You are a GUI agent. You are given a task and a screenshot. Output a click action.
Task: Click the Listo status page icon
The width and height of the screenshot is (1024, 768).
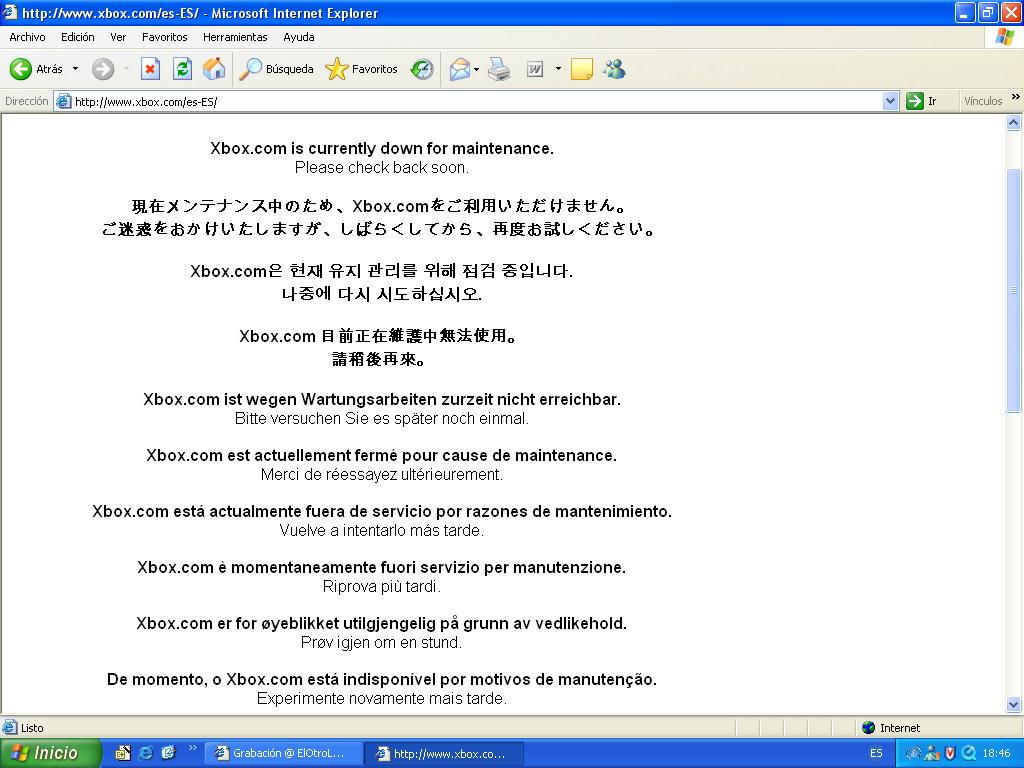10,728
